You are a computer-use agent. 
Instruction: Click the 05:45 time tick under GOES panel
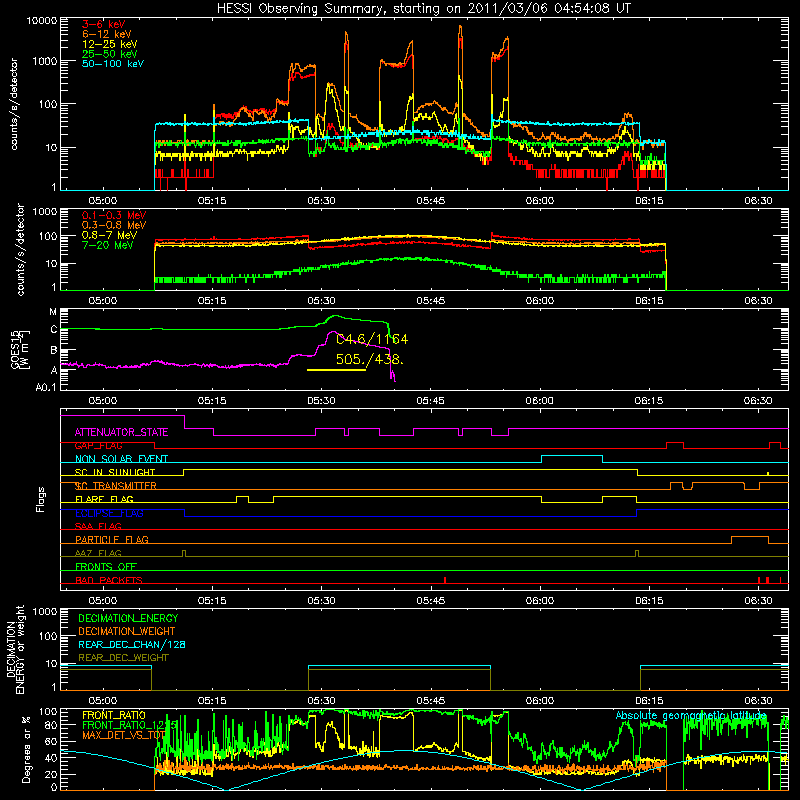point(431,401)
